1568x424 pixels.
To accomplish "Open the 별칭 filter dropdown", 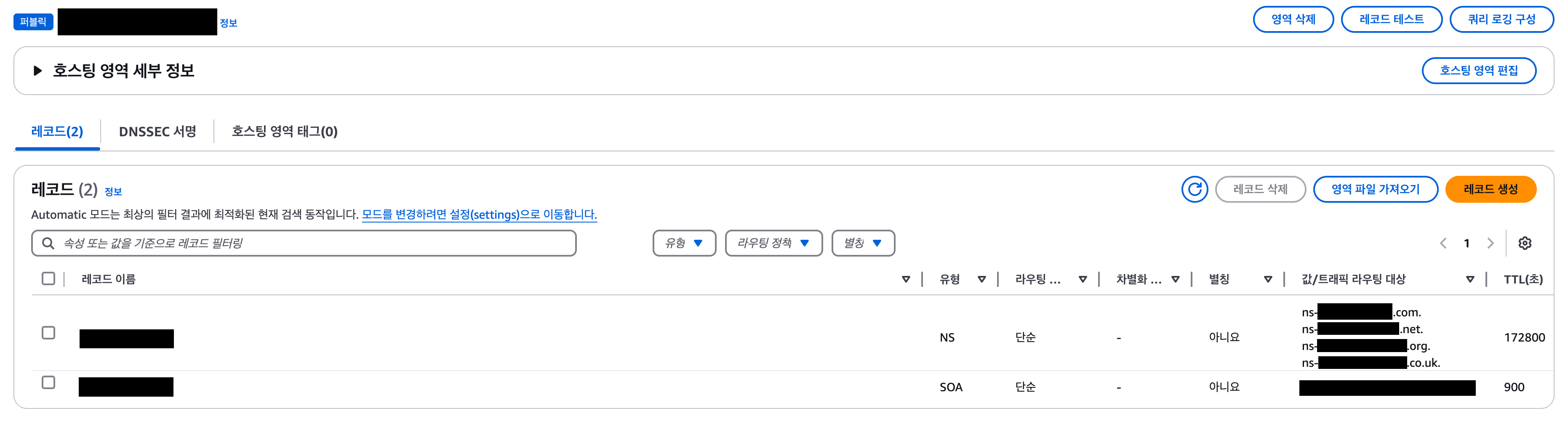I will tap(862, 243).
